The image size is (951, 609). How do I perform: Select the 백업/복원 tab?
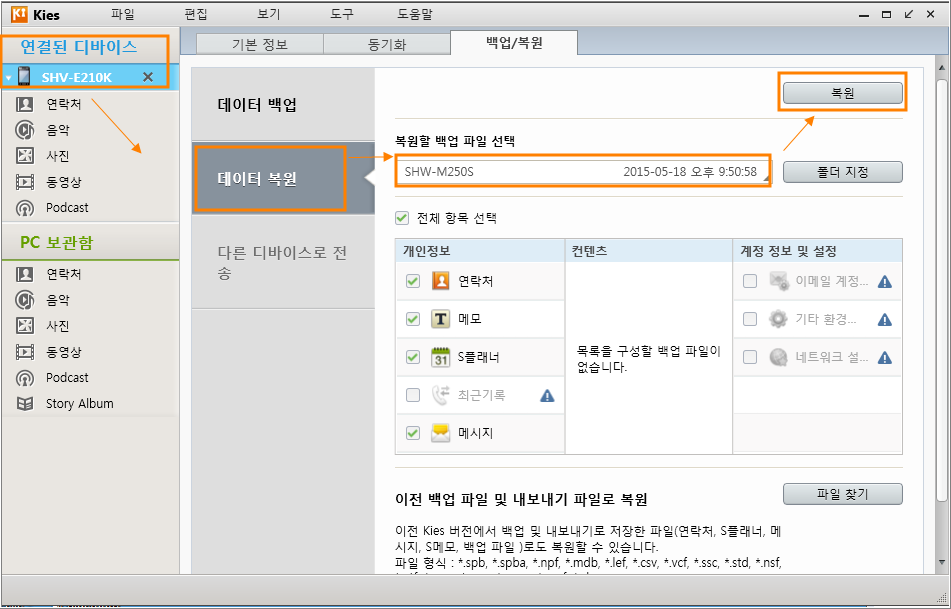[514, 42]
